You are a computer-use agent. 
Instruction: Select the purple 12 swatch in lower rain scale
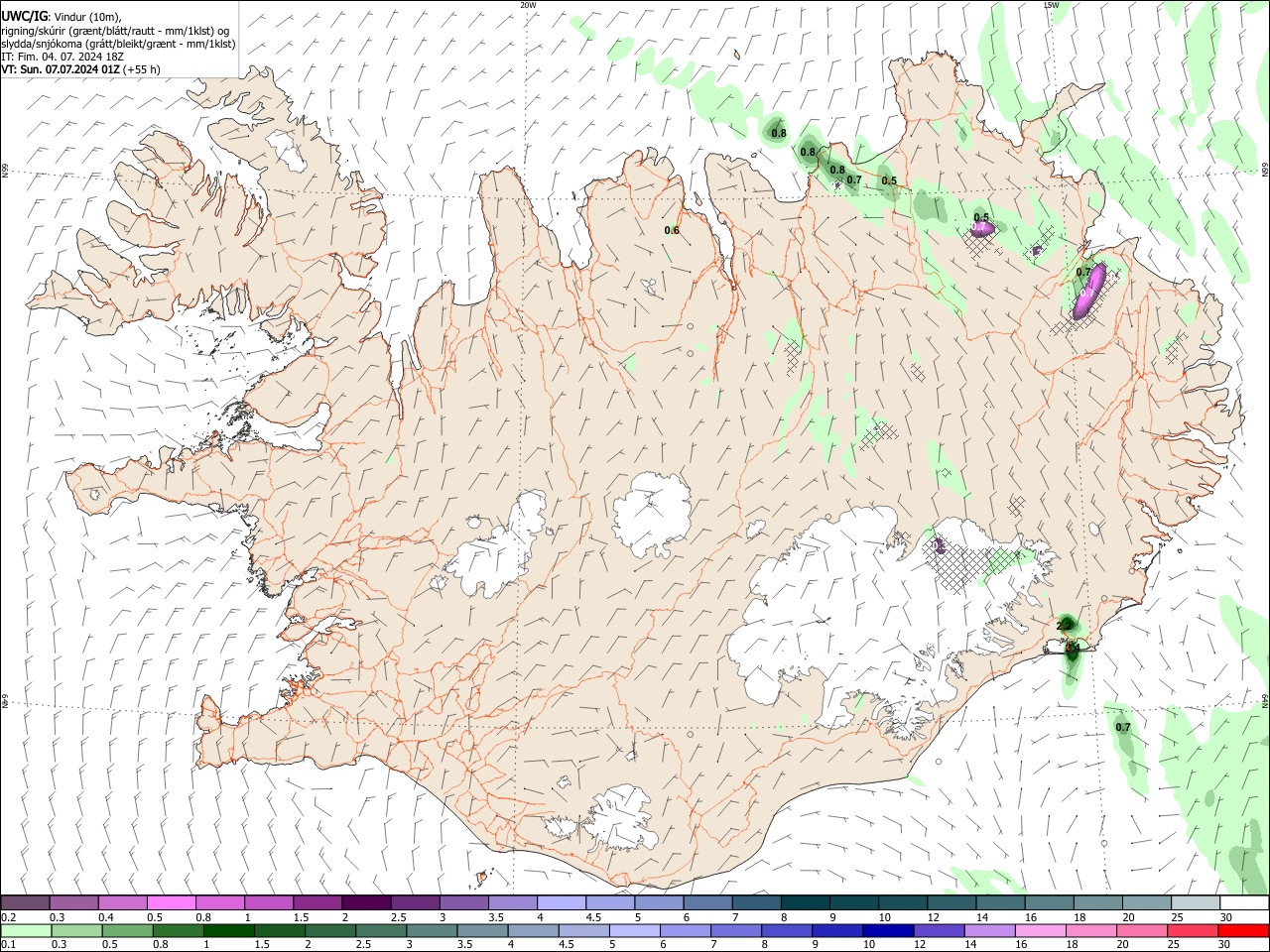[940, 930]
